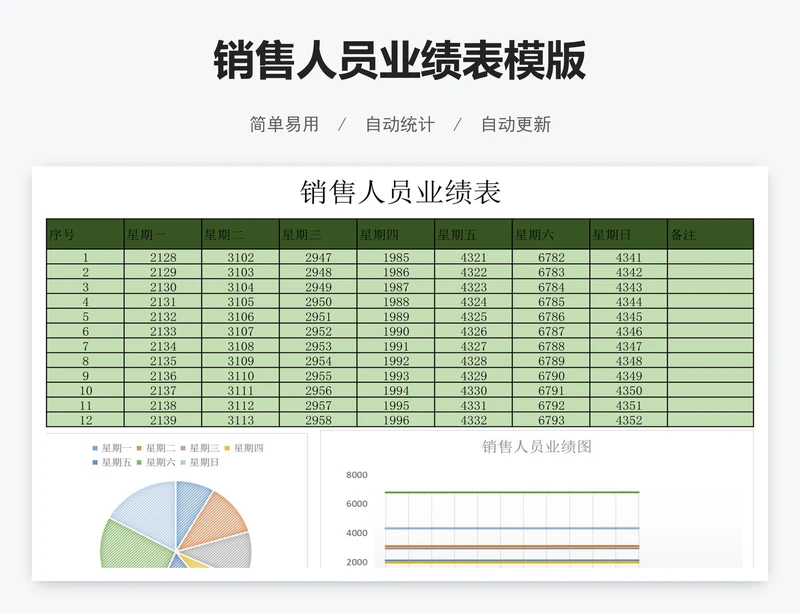Select cell with value 6787
This screenshot has width=800, height=613.
click(x=551, y=331)
